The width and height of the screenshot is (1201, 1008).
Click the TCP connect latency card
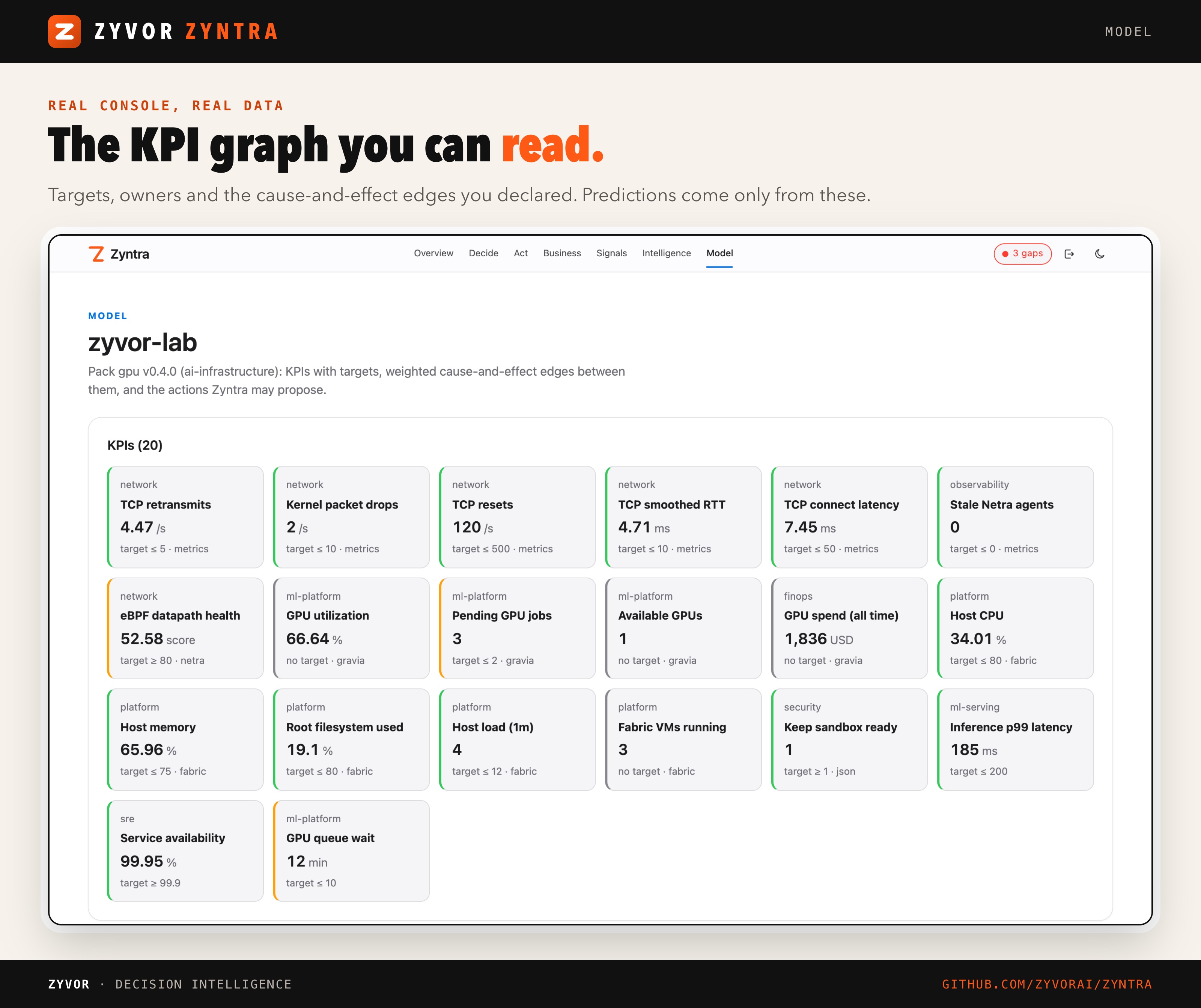(x=849, y=517)
